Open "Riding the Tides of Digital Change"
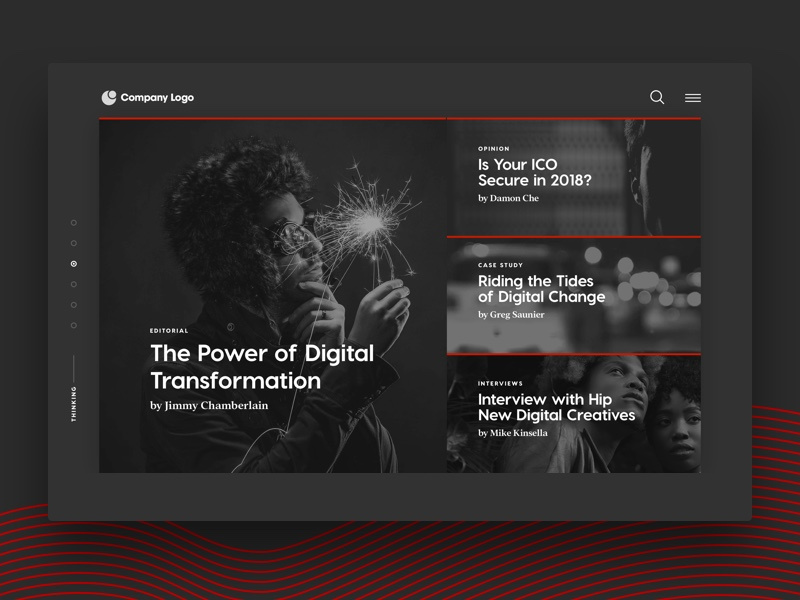Screen dimensions: 800x600 pyautogui.click(x=541, y=289)
